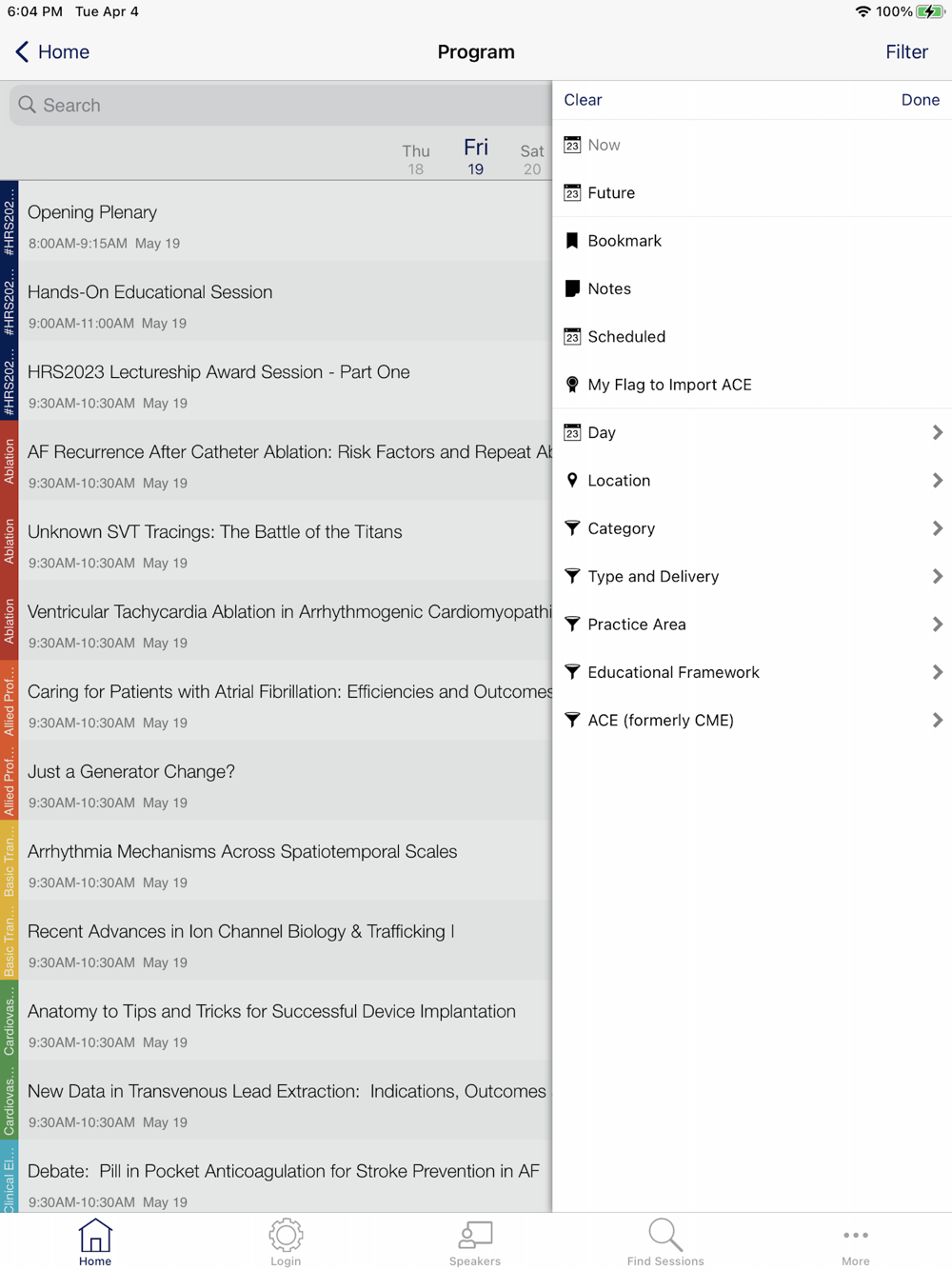Open the Find Sessions tab
Viewport: 952px width, 1270px height.
pos(665,1241)
